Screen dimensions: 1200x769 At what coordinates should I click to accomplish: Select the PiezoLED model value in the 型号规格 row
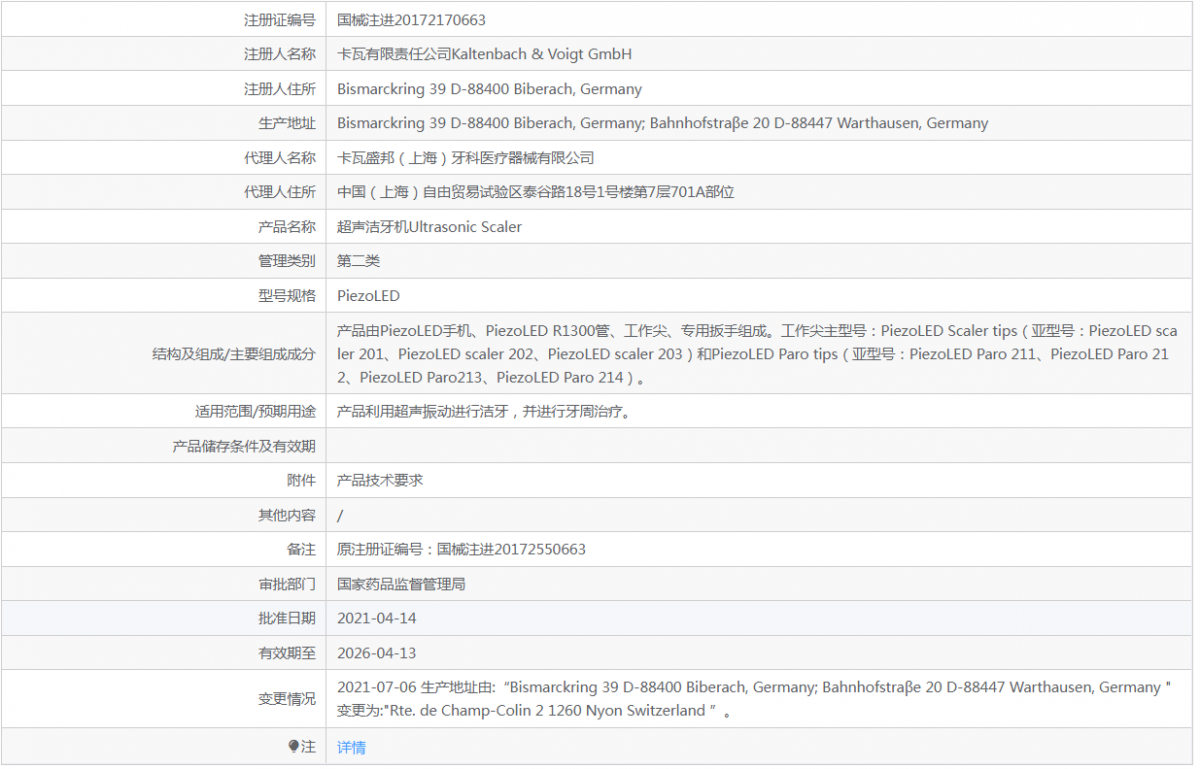tap(368, 296)
